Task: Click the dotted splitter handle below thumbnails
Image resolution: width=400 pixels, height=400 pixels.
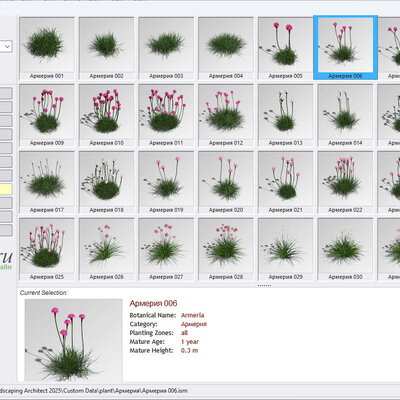Action: (x=264, y=286)
